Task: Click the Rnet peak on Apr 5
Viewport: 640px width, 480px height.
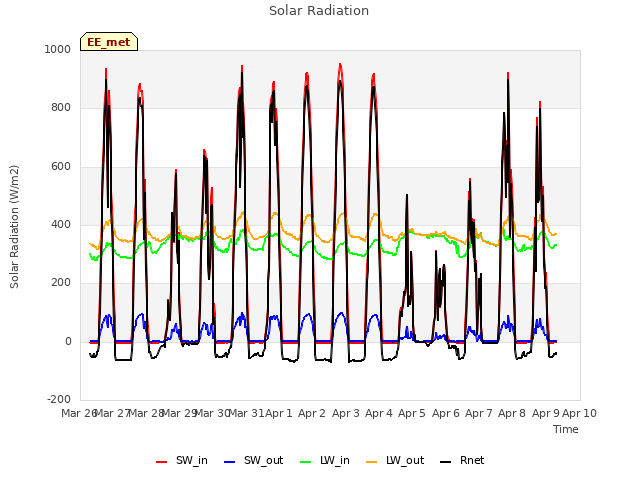Action: coord(407,195)
